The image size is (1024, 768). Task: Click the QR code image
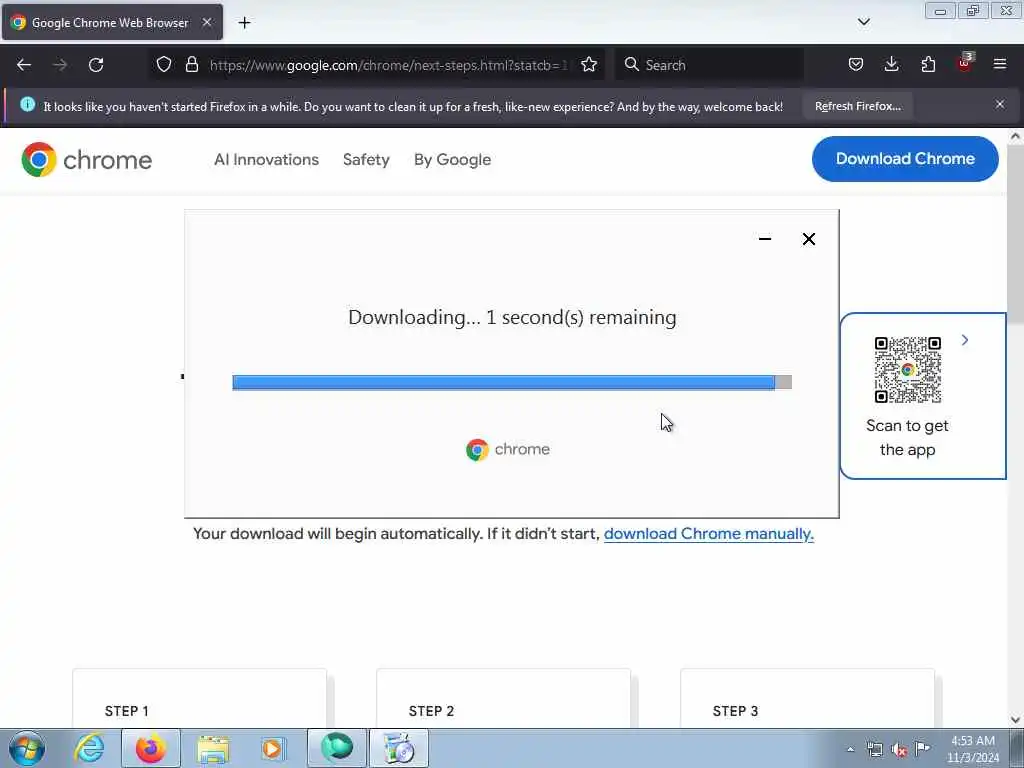click(907, 370)
